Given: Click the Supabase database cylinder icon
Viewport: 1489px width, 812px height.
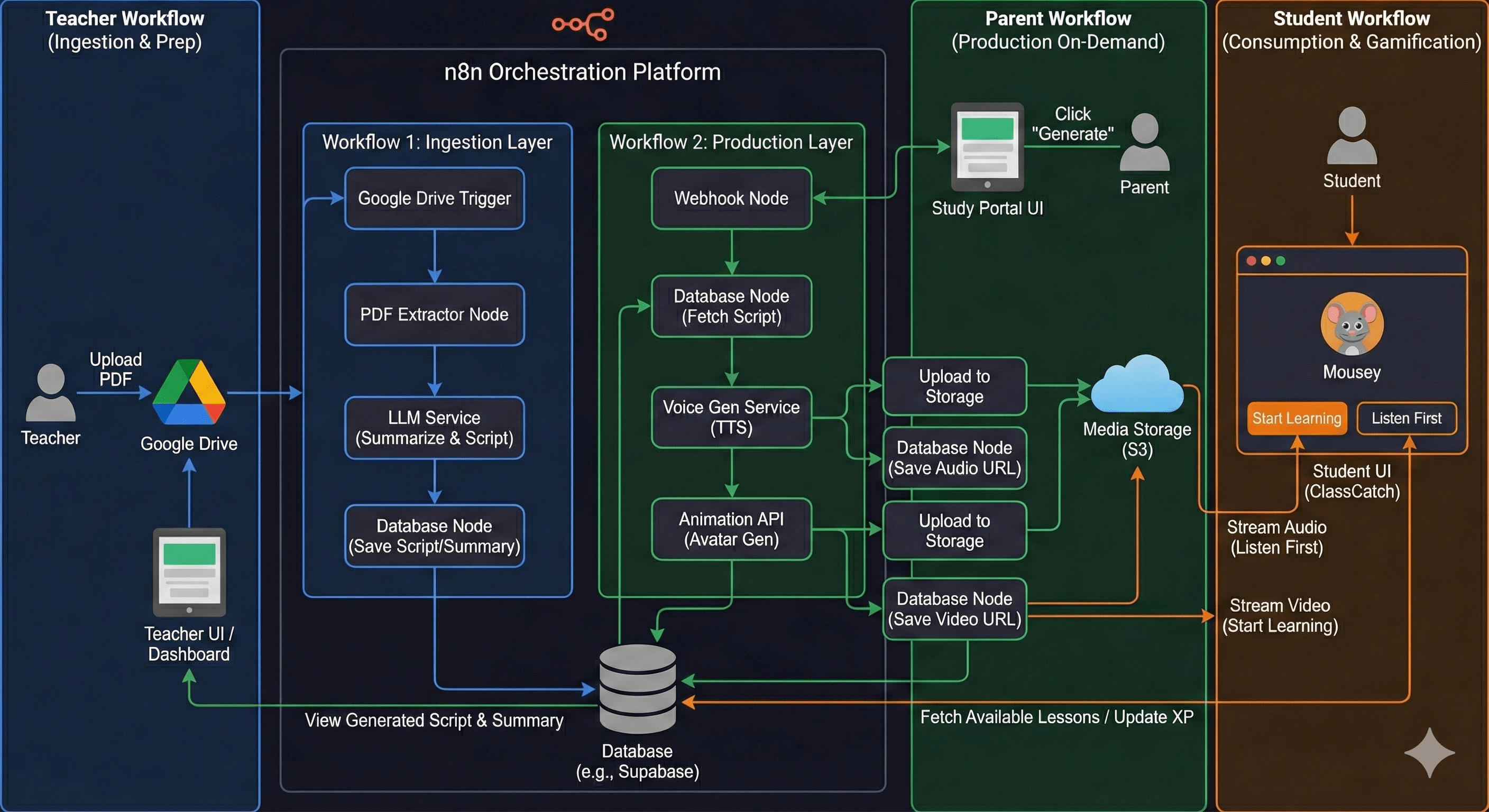Looking at the screenshot, I should click(638, 688).
